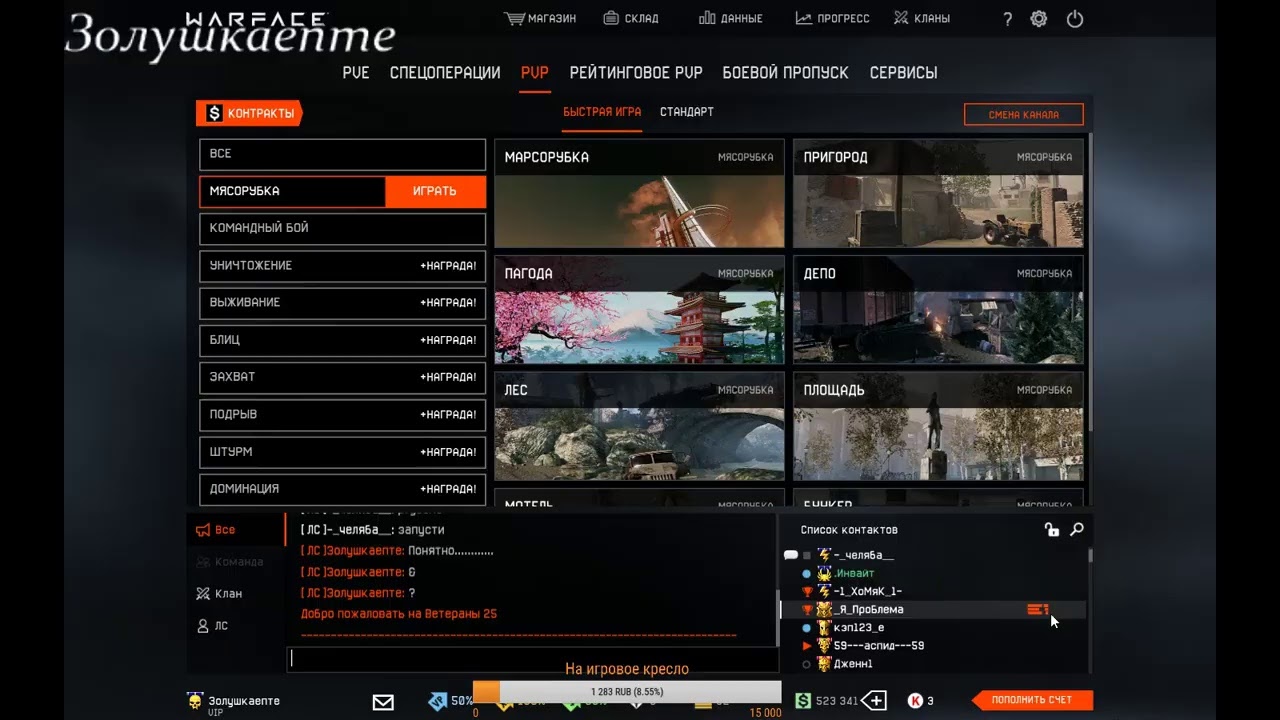Open the Прогресс graph icon
The height and width of the screenshot is (720, 1280).
click(x=803, y=18)
